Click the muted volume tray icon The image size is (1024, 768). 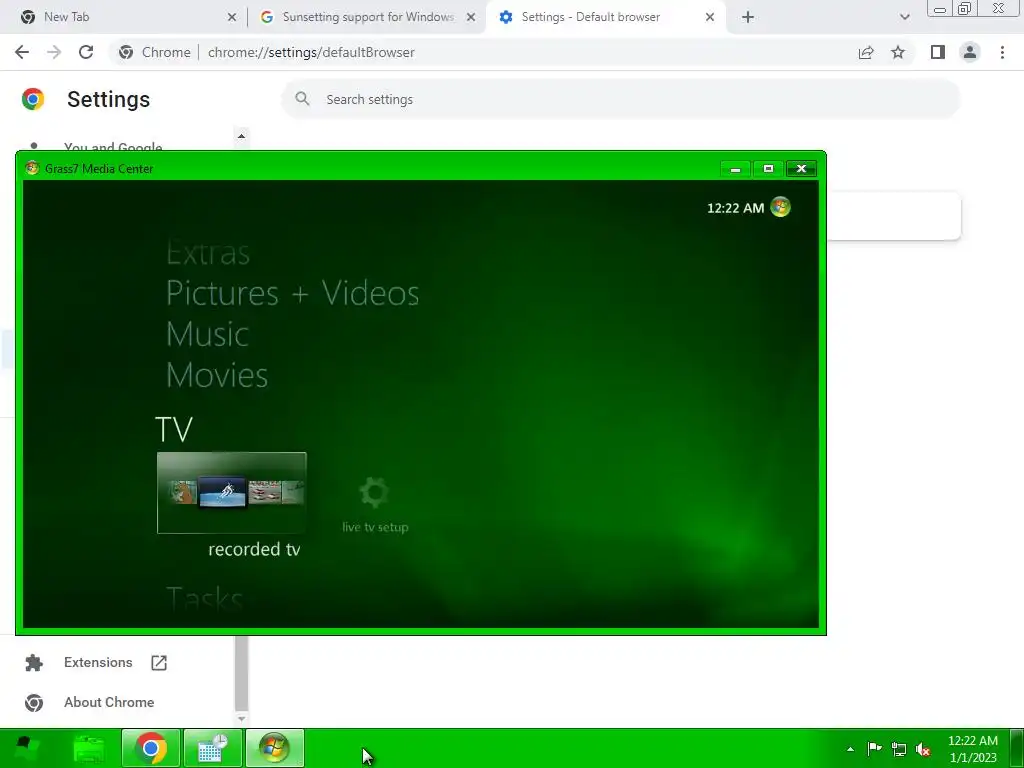tap(923, 749)
